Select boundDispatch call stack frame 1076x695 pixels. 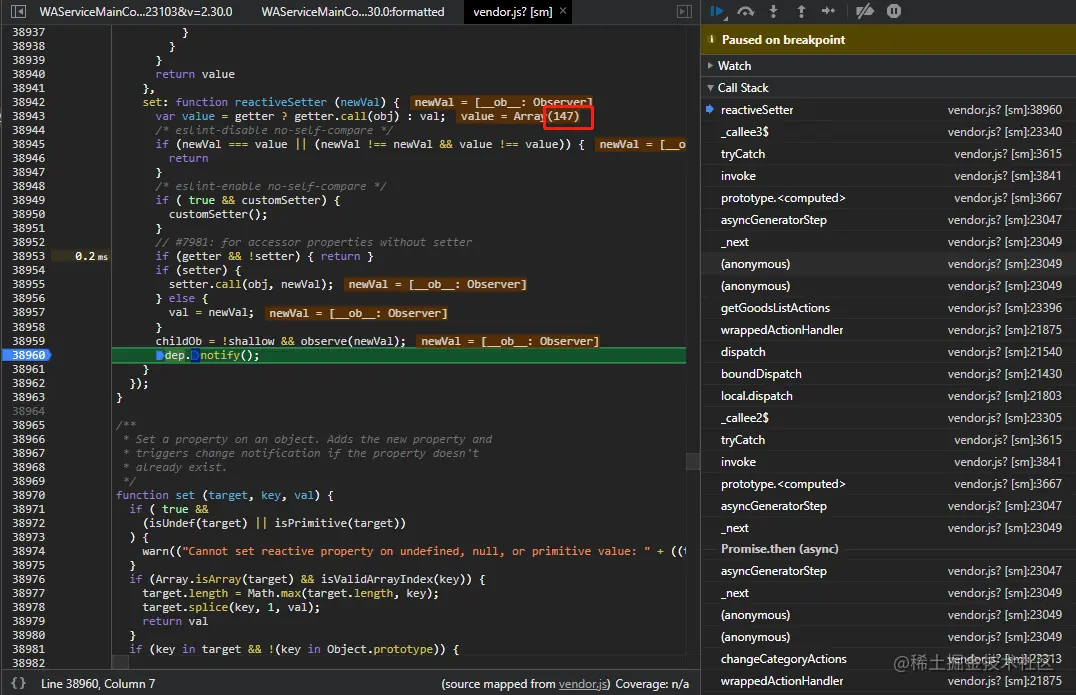click(x=889, y=374)
